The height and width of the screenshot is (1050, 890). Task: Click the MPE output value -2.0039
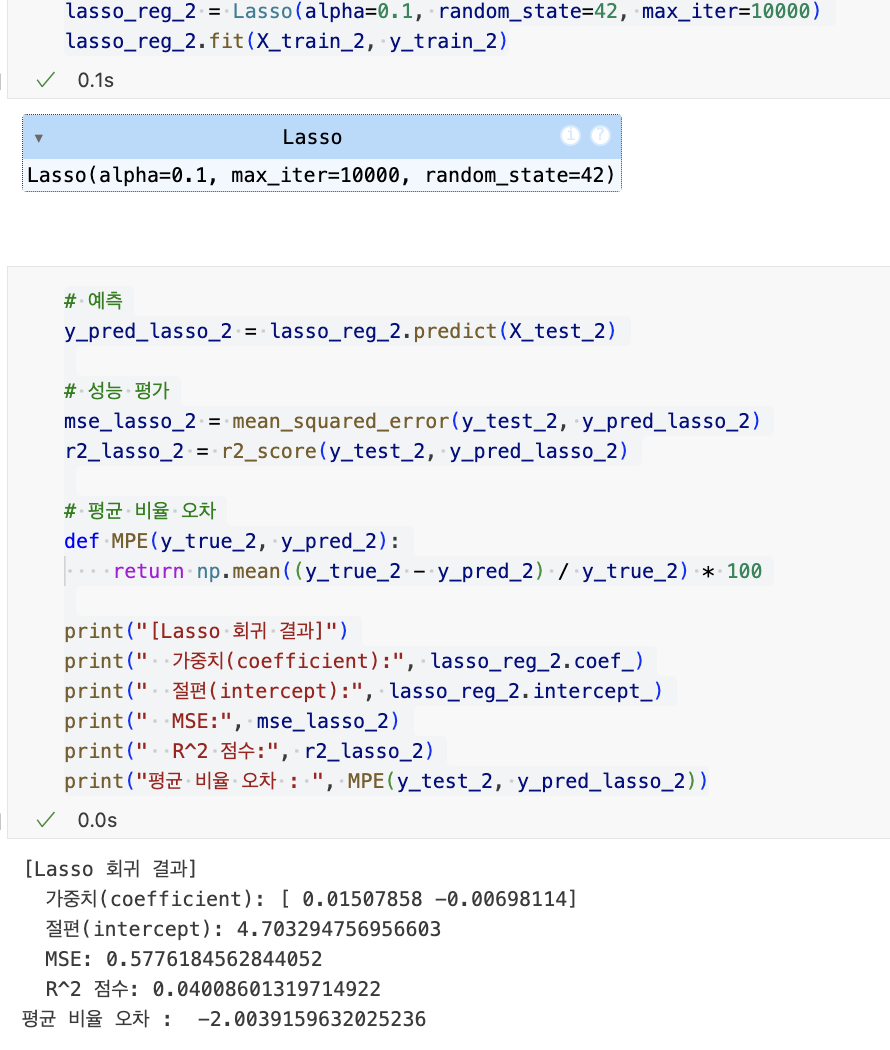(x=311, y=1019)
